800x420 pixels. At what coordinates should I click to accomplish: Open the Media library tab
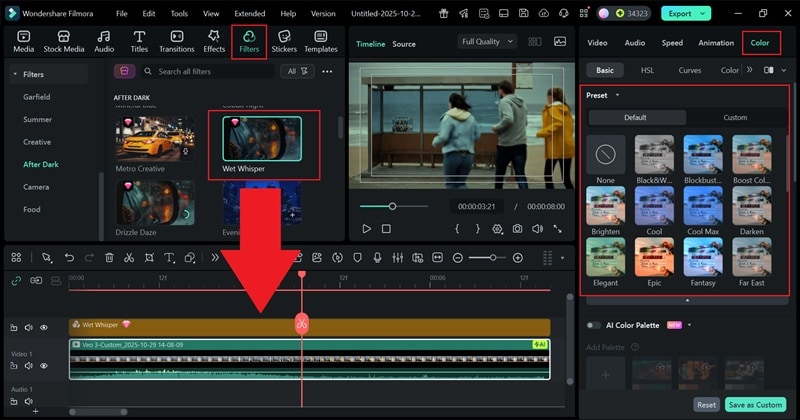click(x=23, y=41)
